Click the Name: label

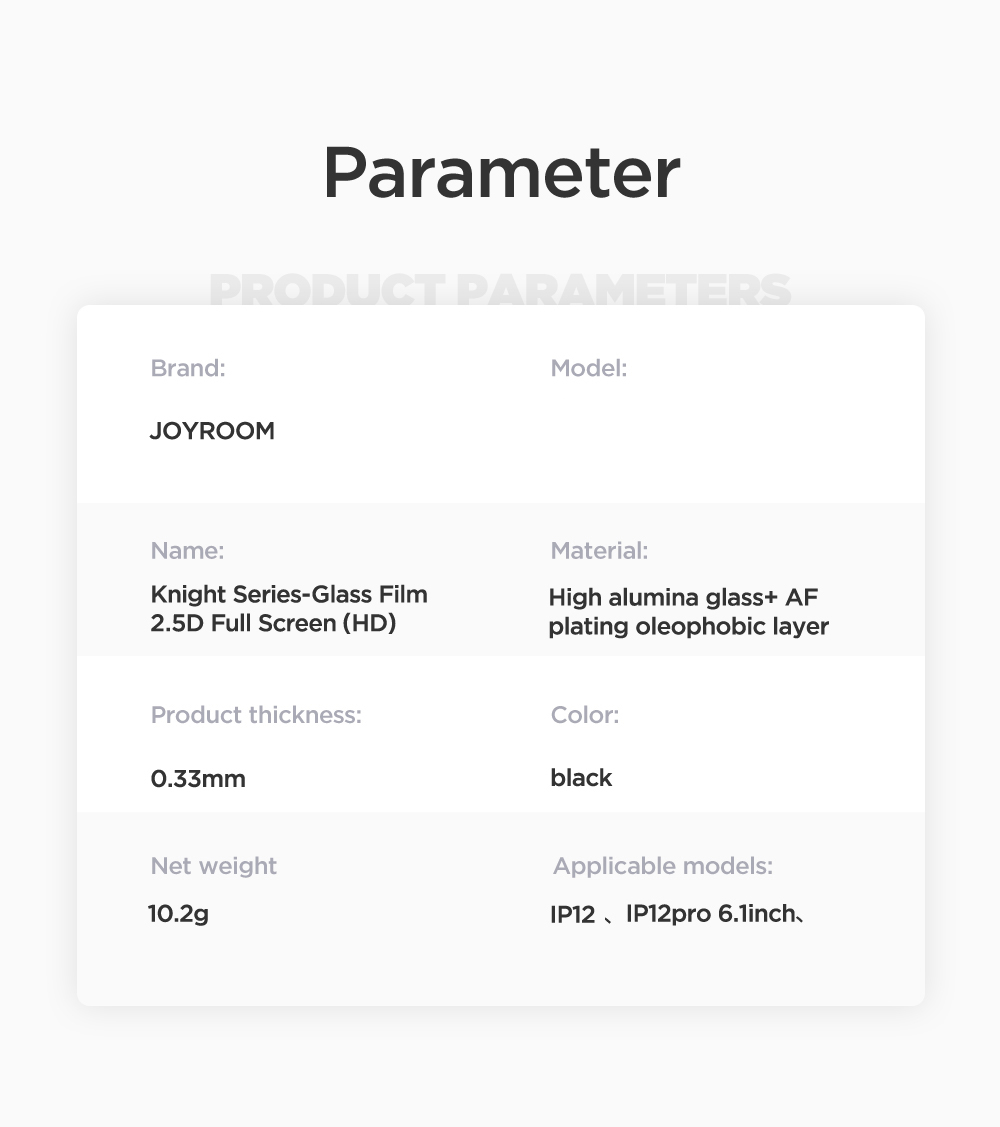tap(187, 551)
